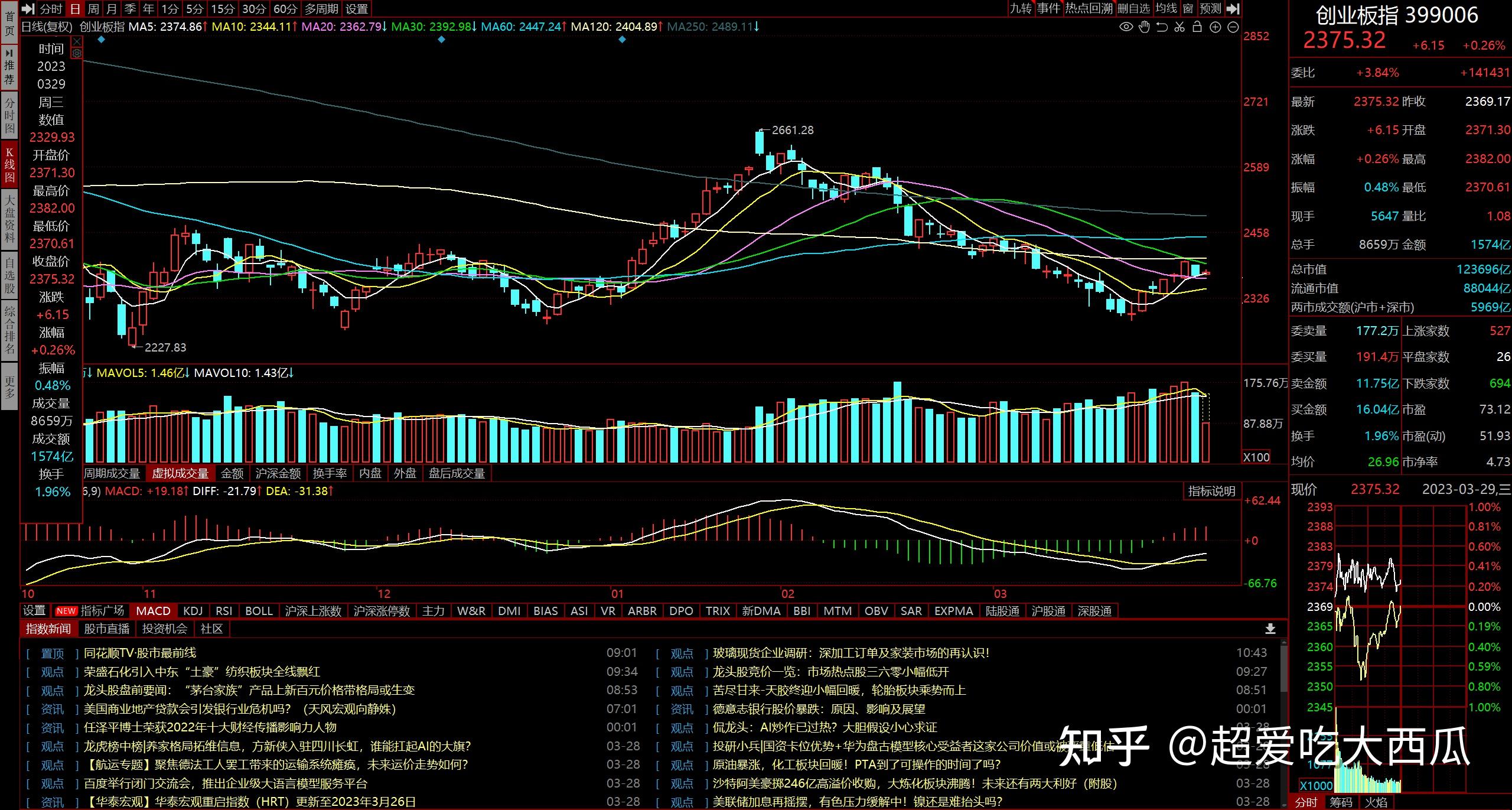1512x810 pixels.
Task: Click the 窗 window button
Action: (x=1188, y=8)
